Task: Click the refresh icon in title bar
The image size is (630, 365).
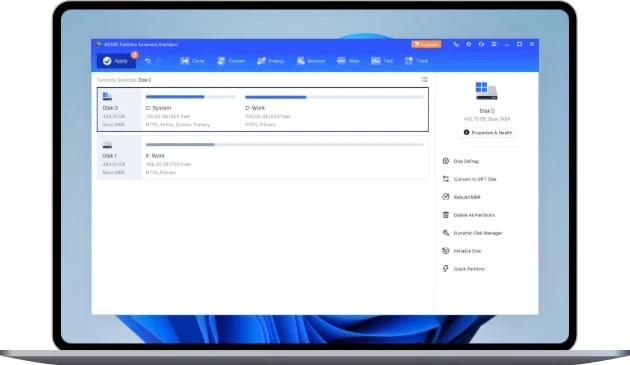Action: 481,44
